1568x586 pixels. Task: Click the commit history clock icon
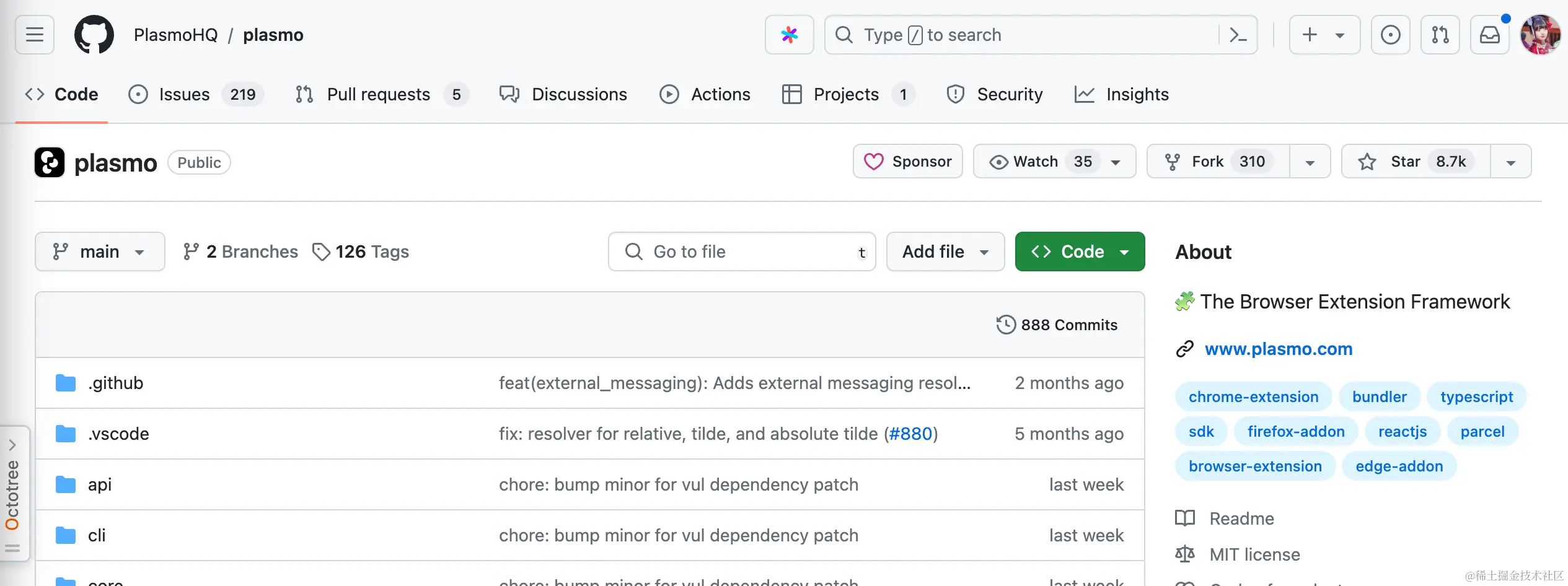click(x=1006, y=325)
